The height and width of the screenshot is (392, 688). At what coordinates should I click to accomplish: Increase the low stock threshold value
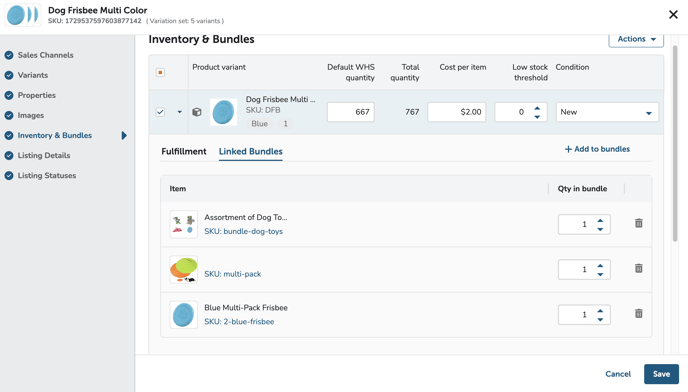tap(537, 108)
